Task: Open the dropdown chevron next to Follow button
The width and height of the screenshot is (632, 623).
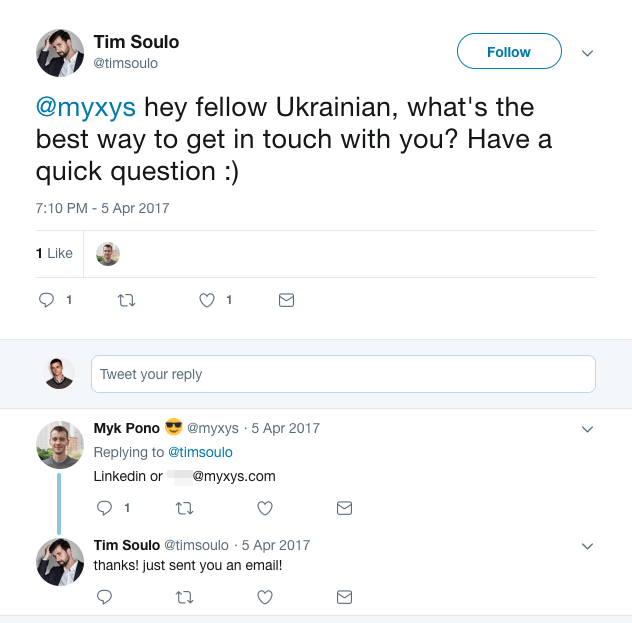Action: pyautogui.click(x=587, y=53)
